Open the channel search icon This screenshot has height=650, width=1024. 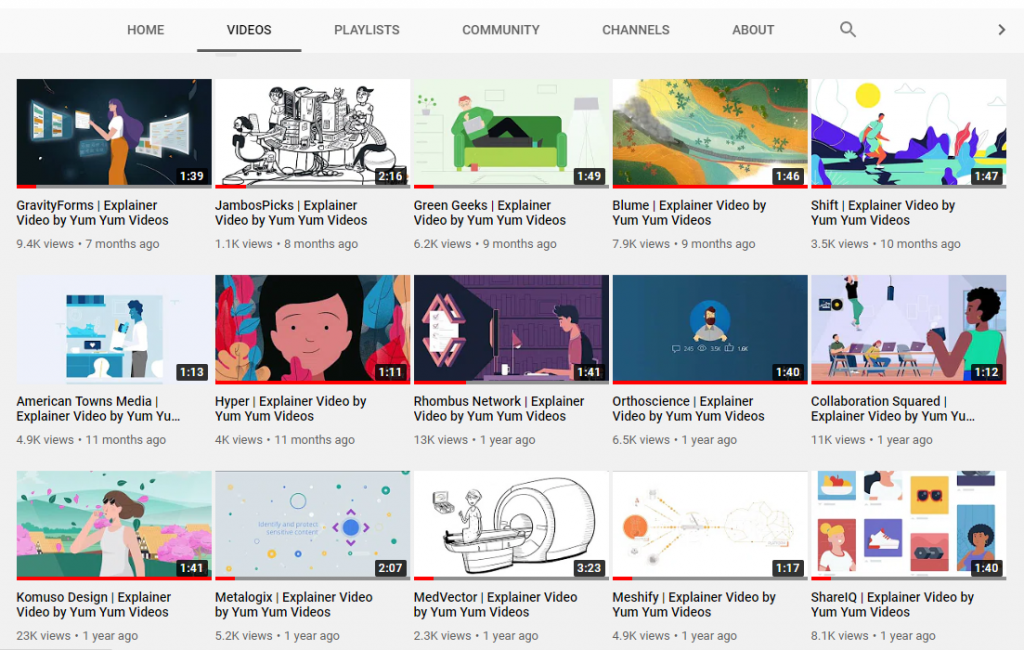pos(847,30)
